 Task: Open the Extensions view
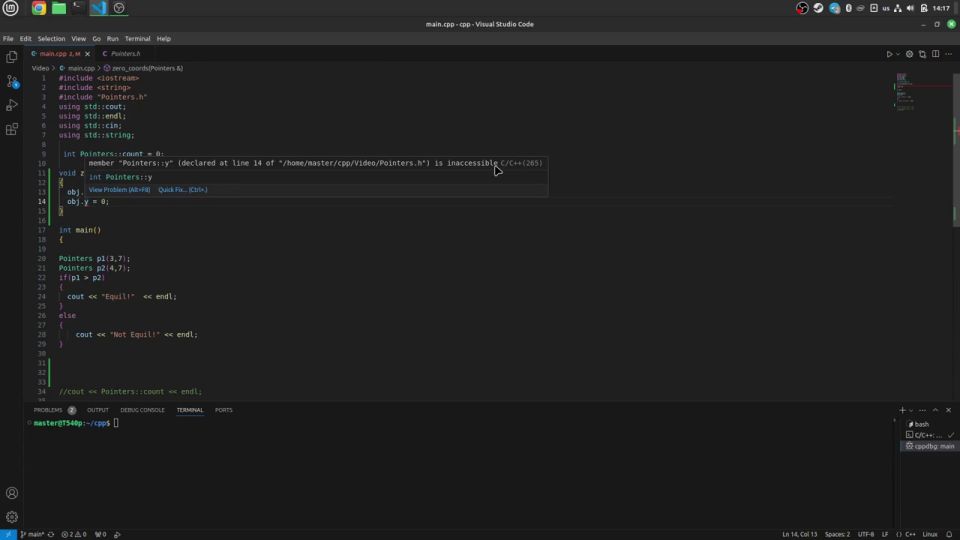[x=12, y=129]
